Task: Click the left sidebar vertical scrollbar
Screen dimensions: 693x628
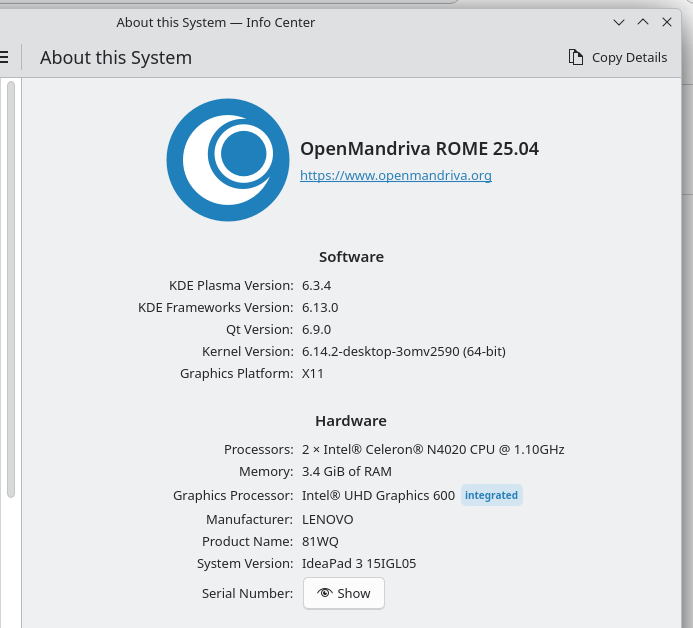Action: [x=11, y=290]
